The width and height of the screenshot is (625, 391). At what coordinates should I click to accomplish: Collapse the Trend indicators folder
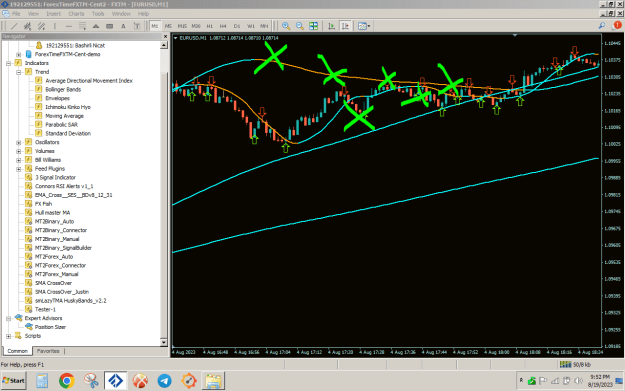click(x=18, y=72)
